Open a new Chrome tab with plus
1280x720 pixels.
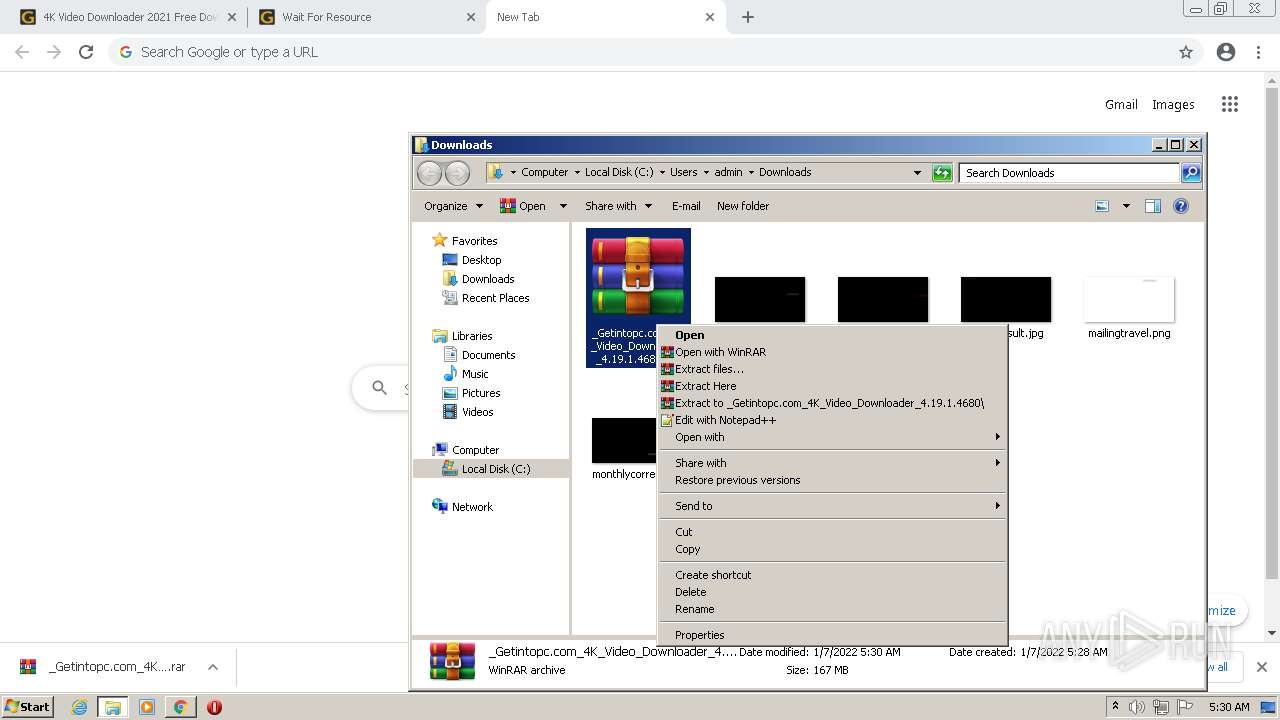coord(747,17)
